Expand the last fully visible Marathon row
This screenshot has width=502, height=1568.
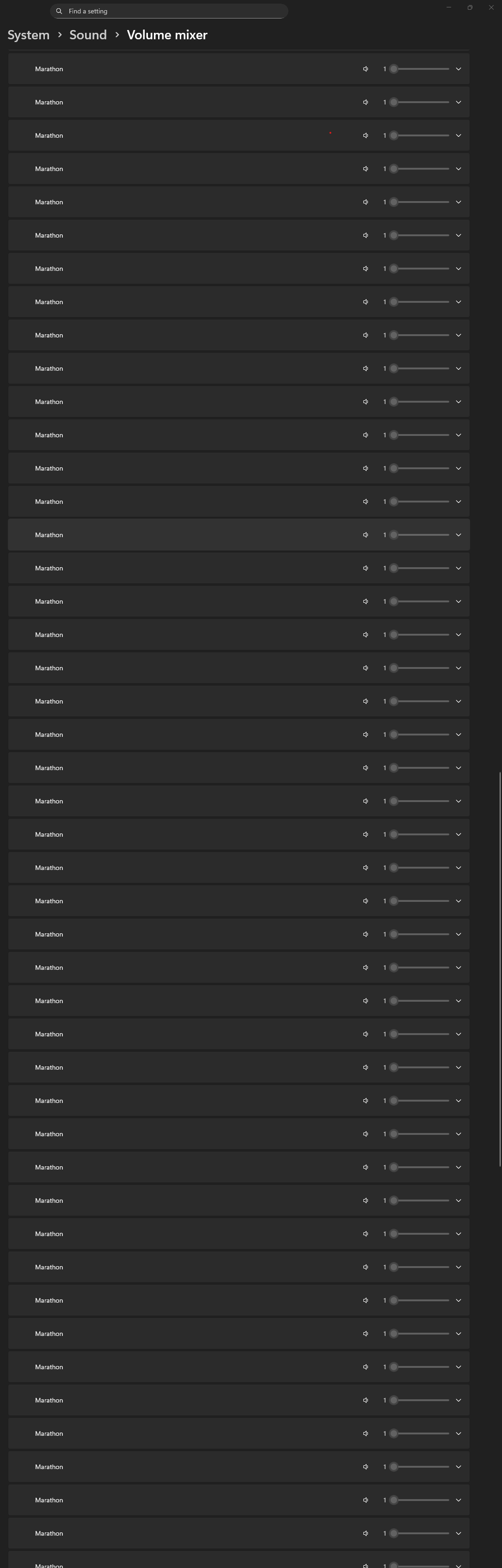458,1533
